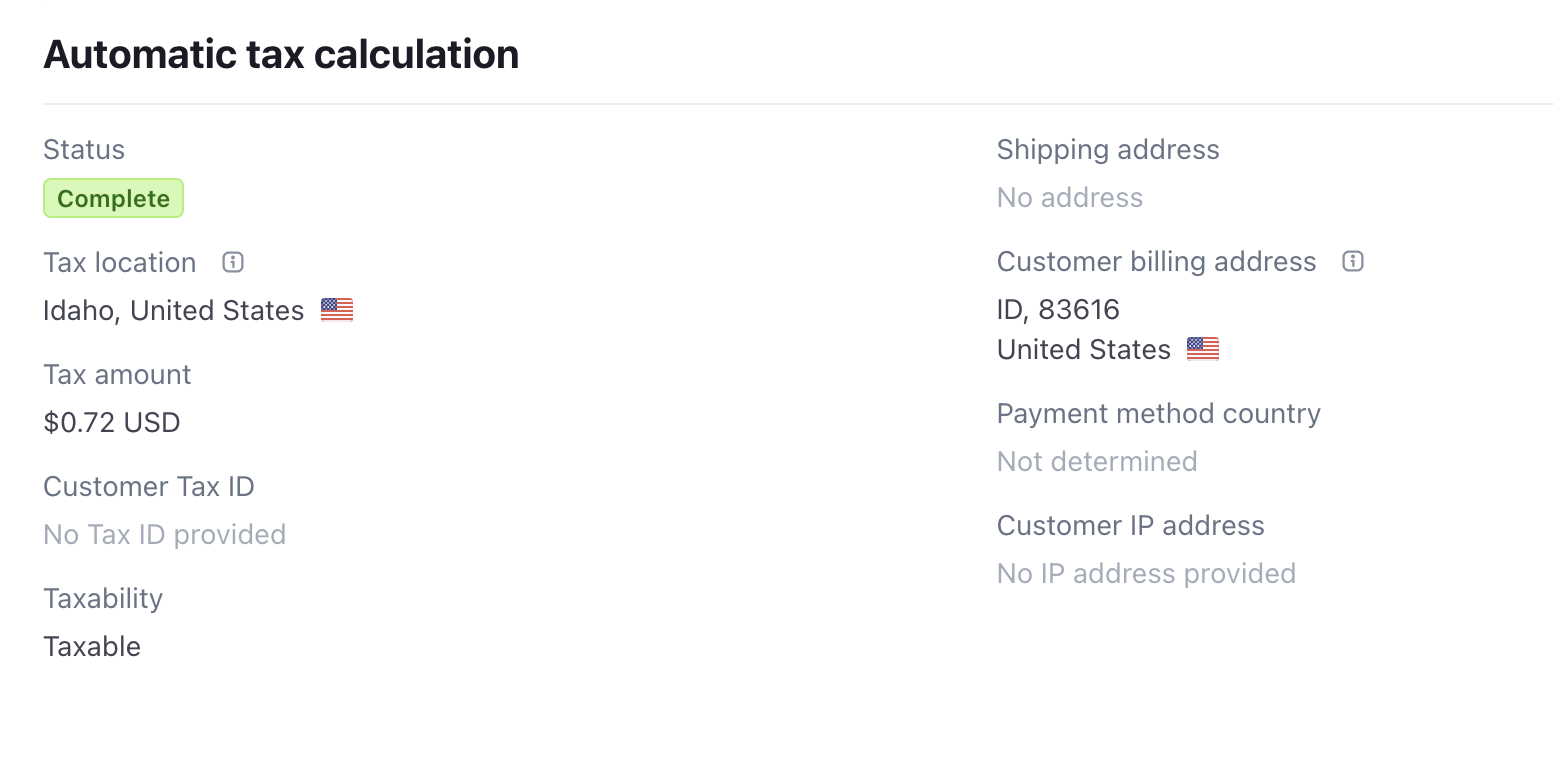The image size is (1554, 758).
Task: Click the US flag in billing address
Action: click(x=1203, y=349)
